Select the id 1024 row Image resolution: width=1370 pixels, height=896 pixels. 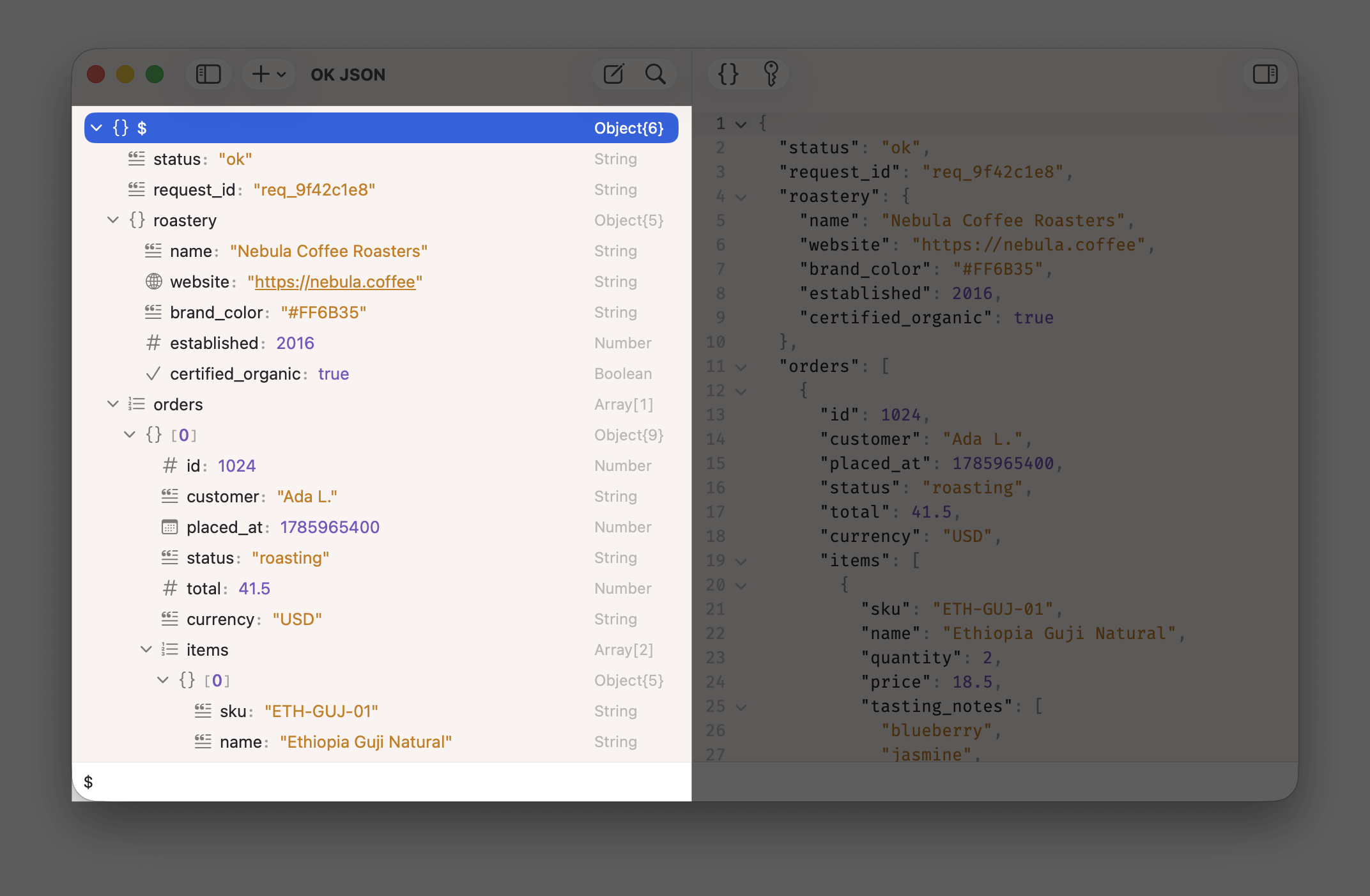[381, 465]
